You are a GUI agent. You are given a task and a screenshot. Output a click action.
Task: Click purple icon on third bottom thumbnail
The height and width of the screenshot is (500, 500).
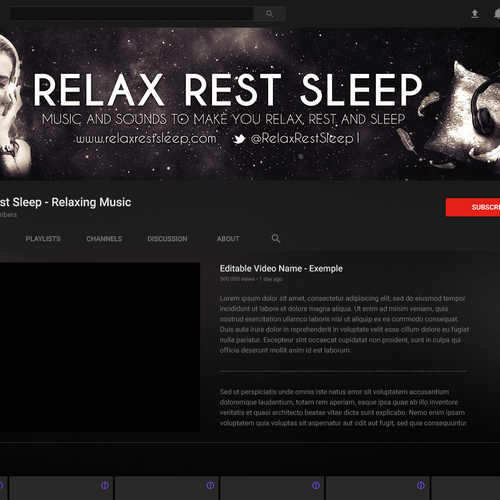tap(315, 486)
